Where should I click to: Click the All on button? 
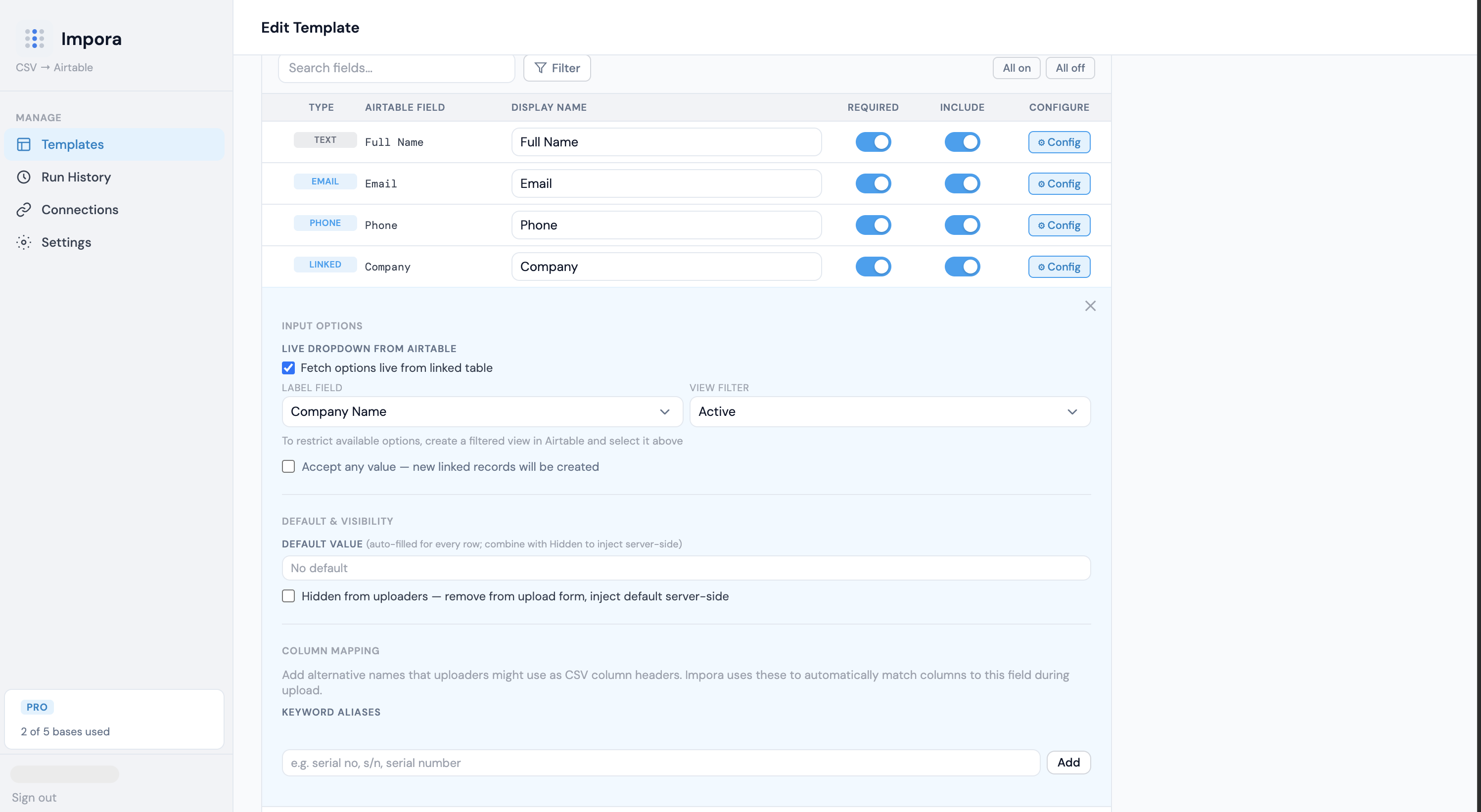pos(1016,68)
